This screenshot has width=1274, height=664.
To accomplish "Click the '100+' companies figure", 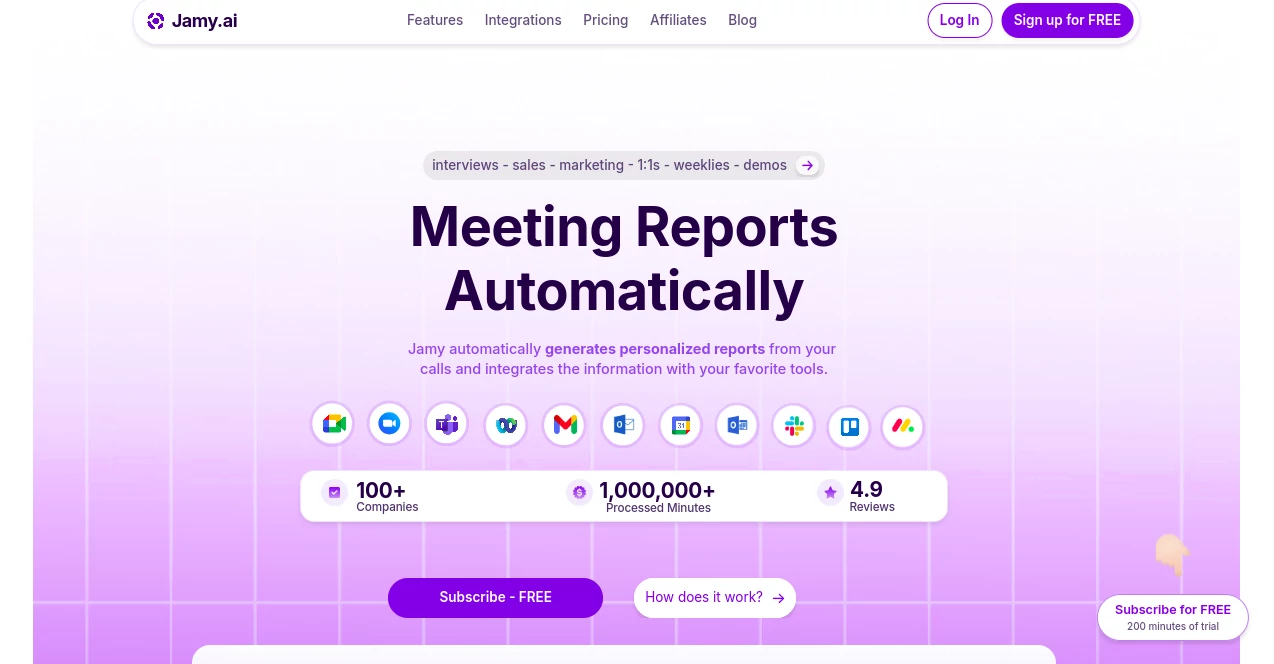I will tap(381, 490).
